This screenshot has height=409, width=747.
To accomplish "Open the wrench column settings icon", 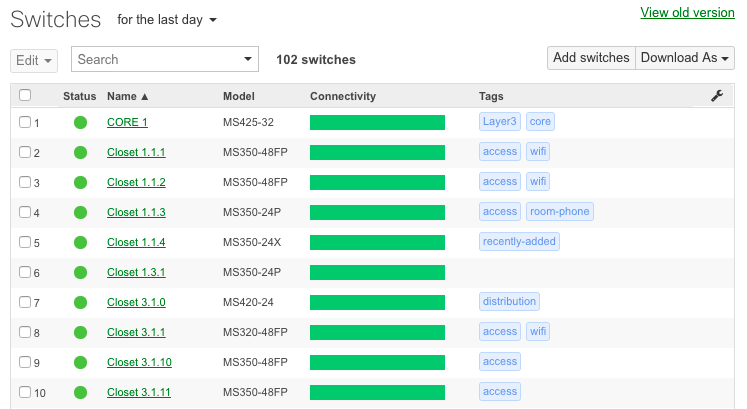I will (x=717, y=96).
